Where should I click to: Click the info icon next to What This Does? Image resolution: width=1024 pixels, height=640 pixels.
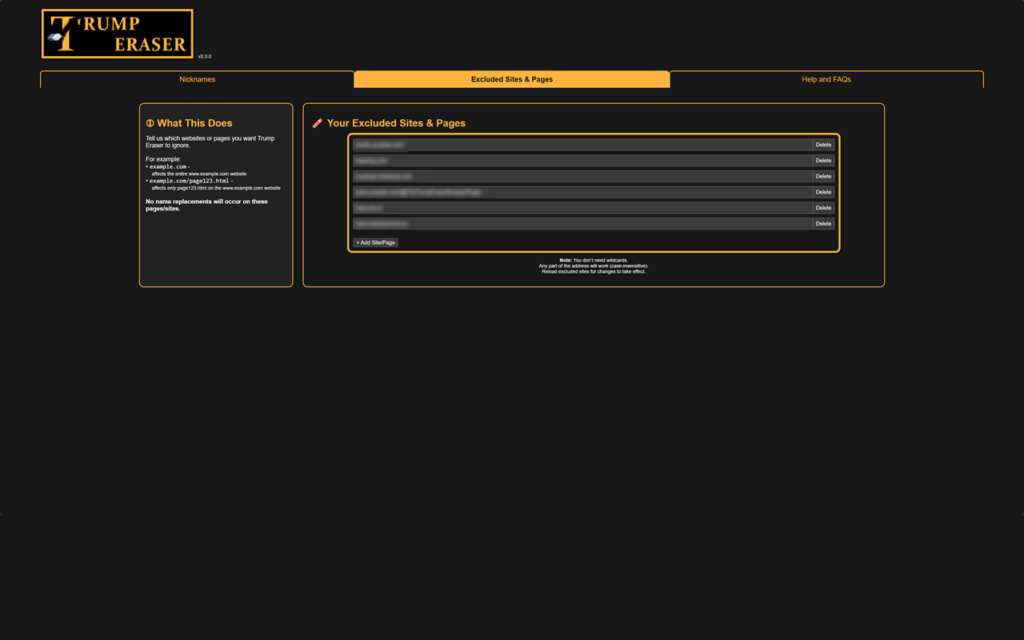tap(150, 123)
